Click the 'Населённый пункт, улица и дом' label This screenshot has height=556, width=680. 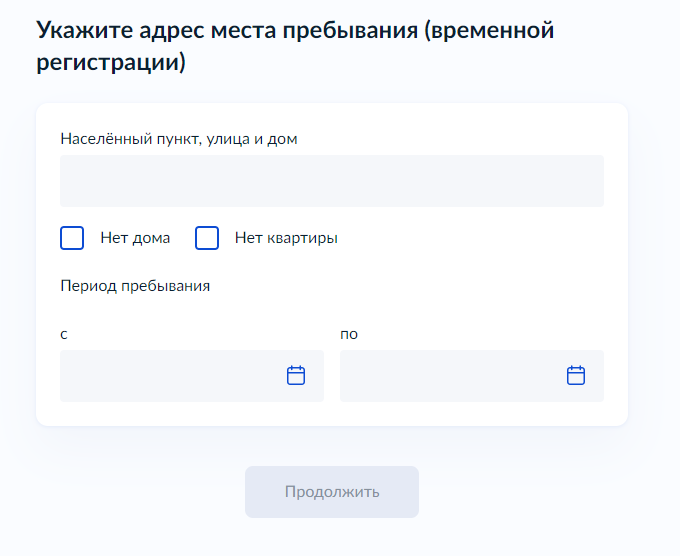tap(179, 139)
